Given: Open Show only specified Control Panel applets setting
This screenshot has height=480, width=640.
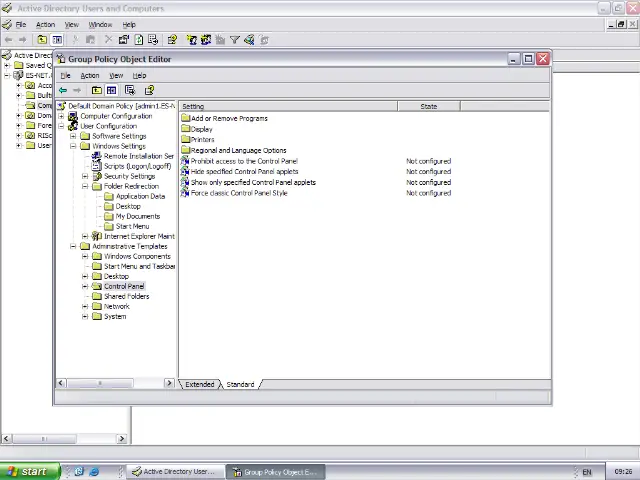Looking at the screenshot, I should click(x=253, y=182).
